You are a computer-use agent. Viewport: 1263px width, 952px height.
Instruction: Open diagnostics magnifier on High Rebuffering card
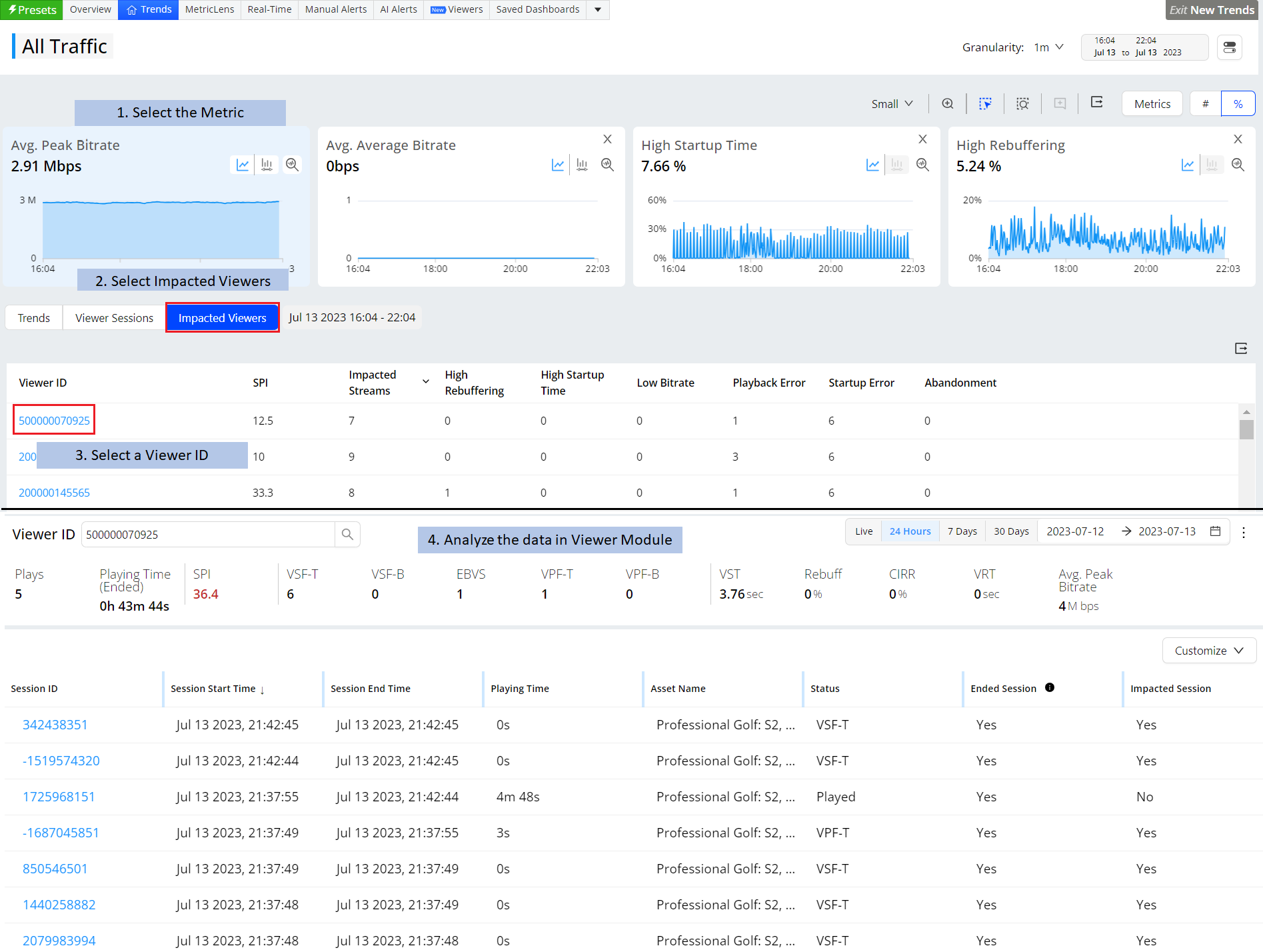(1238, 165)
